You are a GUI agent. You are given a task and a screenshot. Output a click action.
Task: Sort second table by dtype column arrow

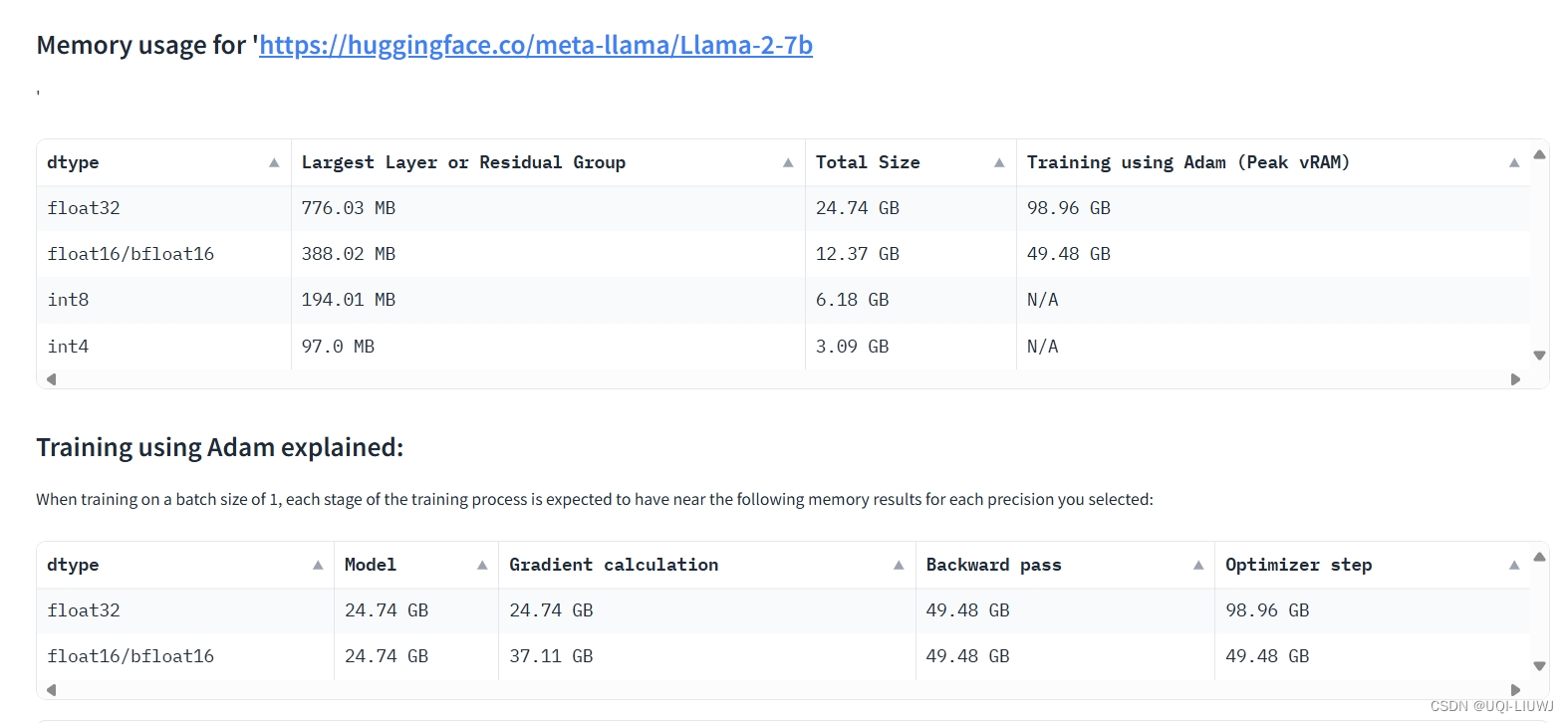coord(318,565)
